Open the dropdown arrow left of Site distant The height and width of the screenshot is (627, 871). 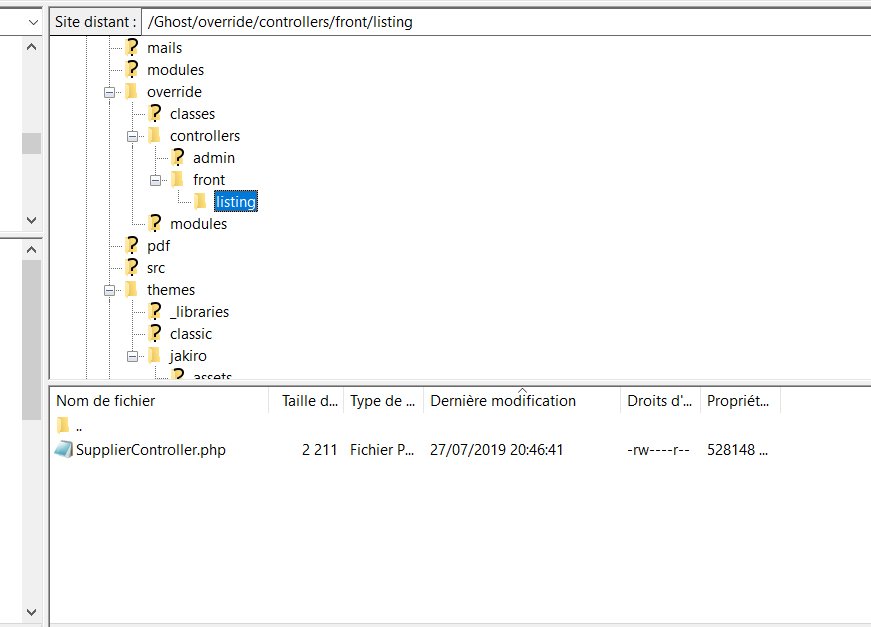pyautogui.click(x=33, y=22)
